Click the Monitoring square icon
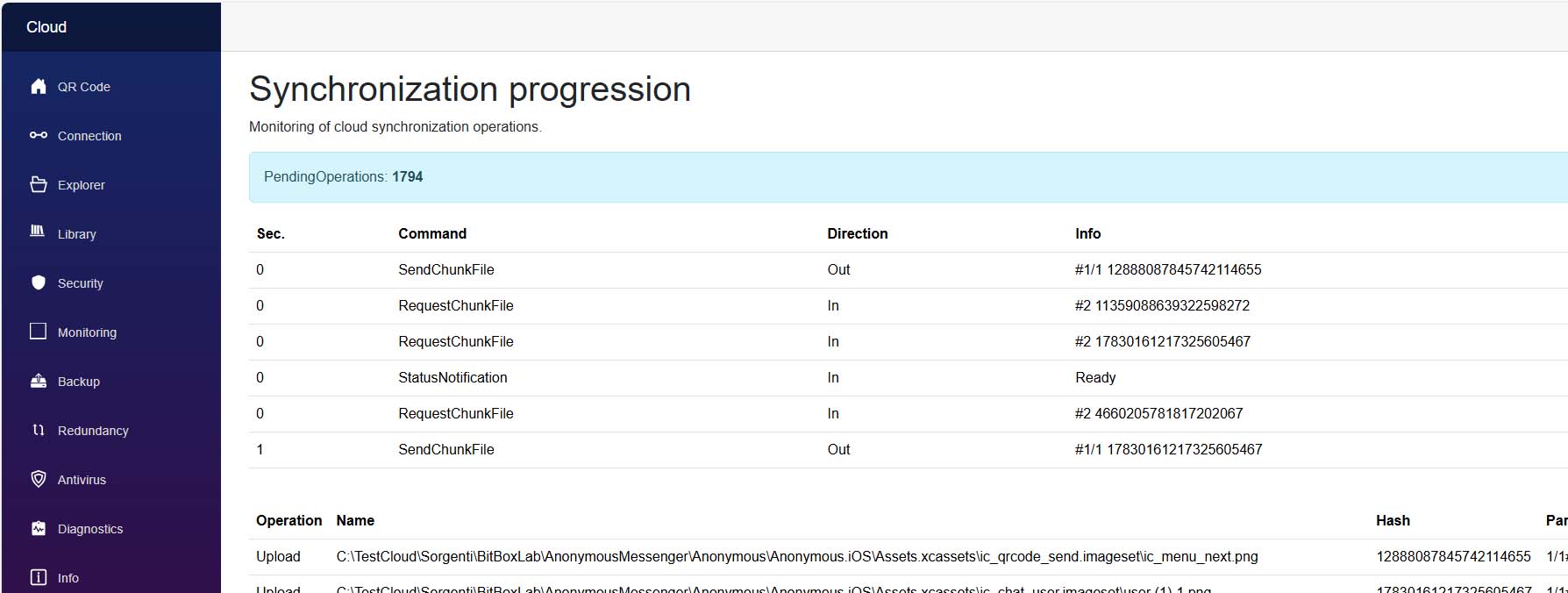The image size is (1568, 593). pyautogui.click(x=39, y=331)
